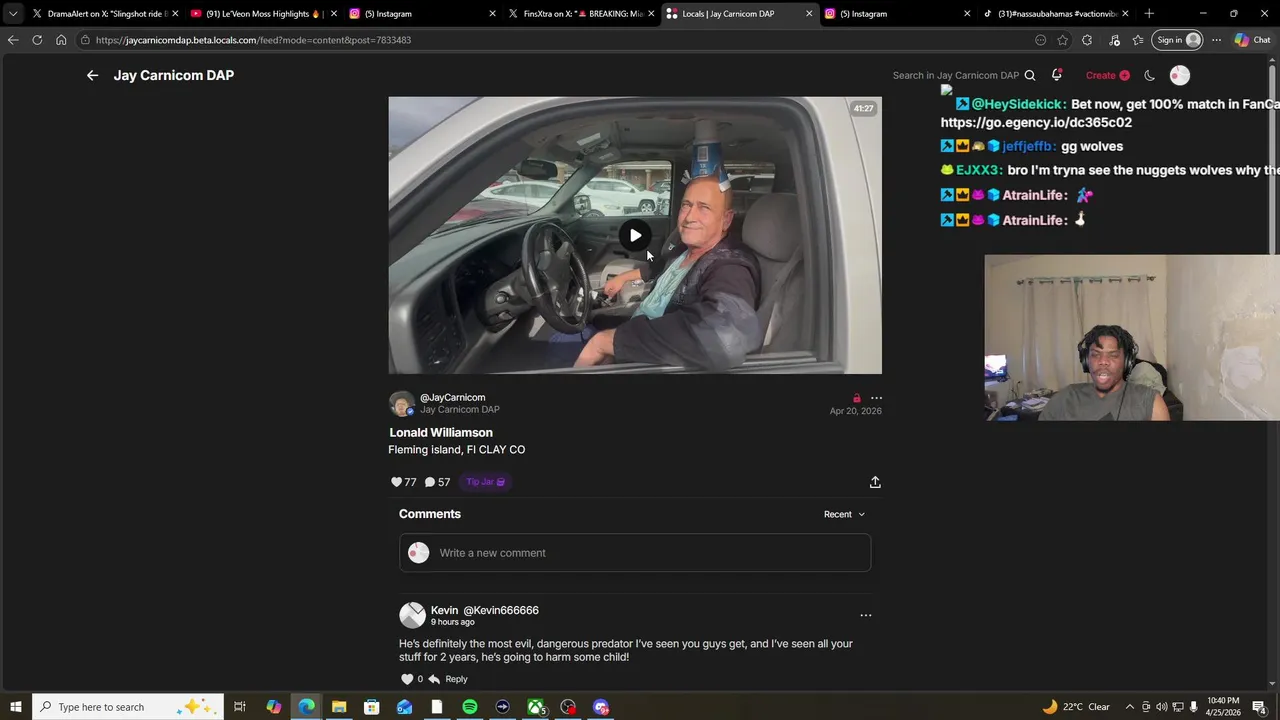Click the Create button
Image resolution: width=1280 pixels, height=720 pixels.
[1107, 75]
